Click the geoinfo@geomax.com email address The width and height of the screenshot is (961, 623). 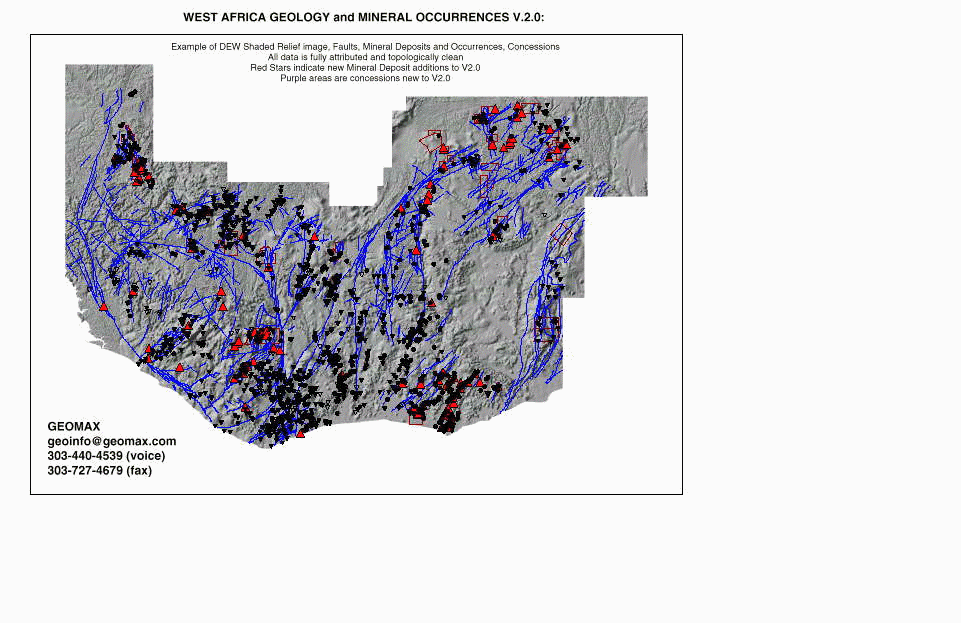pos(112,441)
